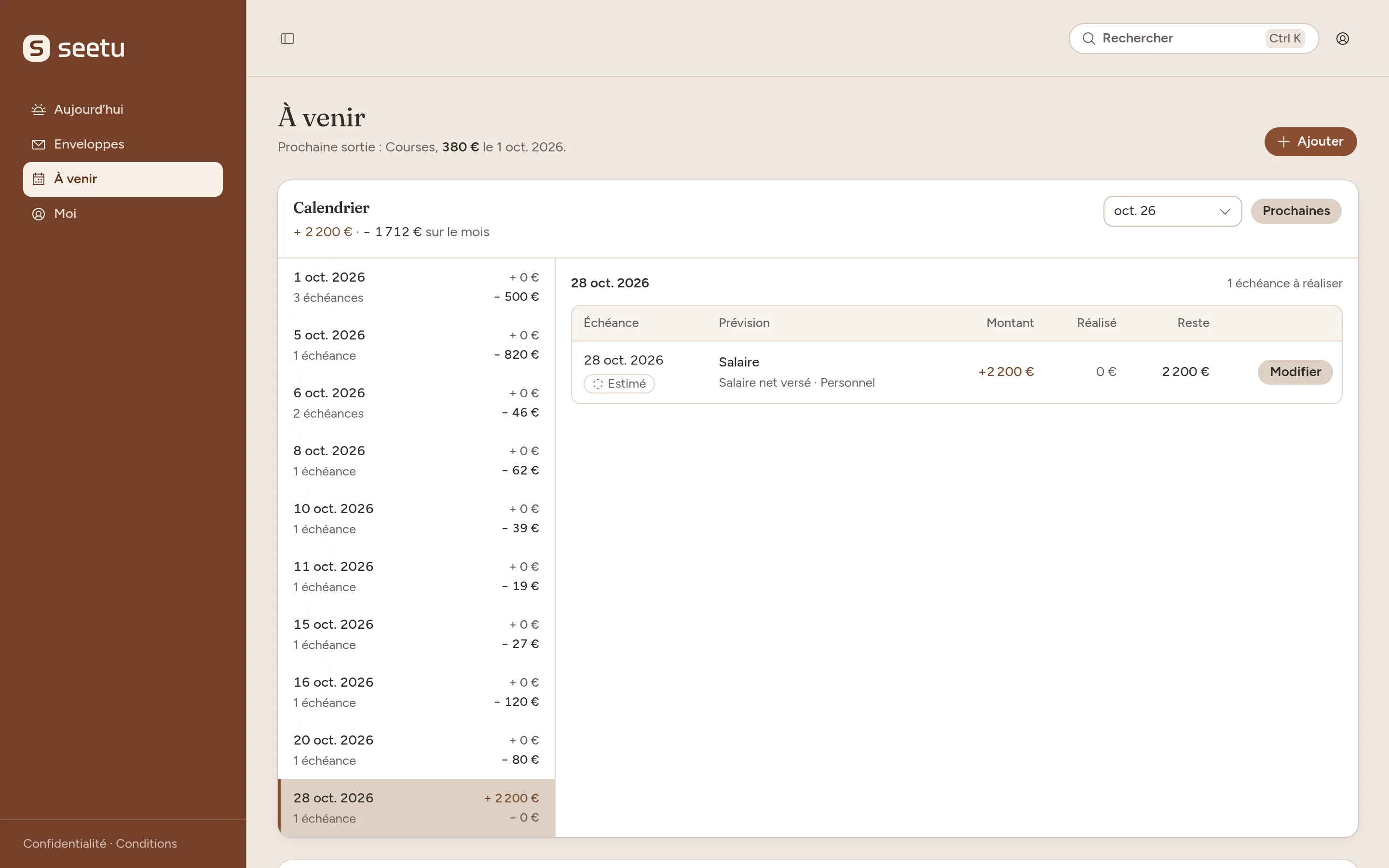Click the magnifier icon in search box
Image resolution: width=1389 pixels, height=868 pixels.
tap(1088, 39)
